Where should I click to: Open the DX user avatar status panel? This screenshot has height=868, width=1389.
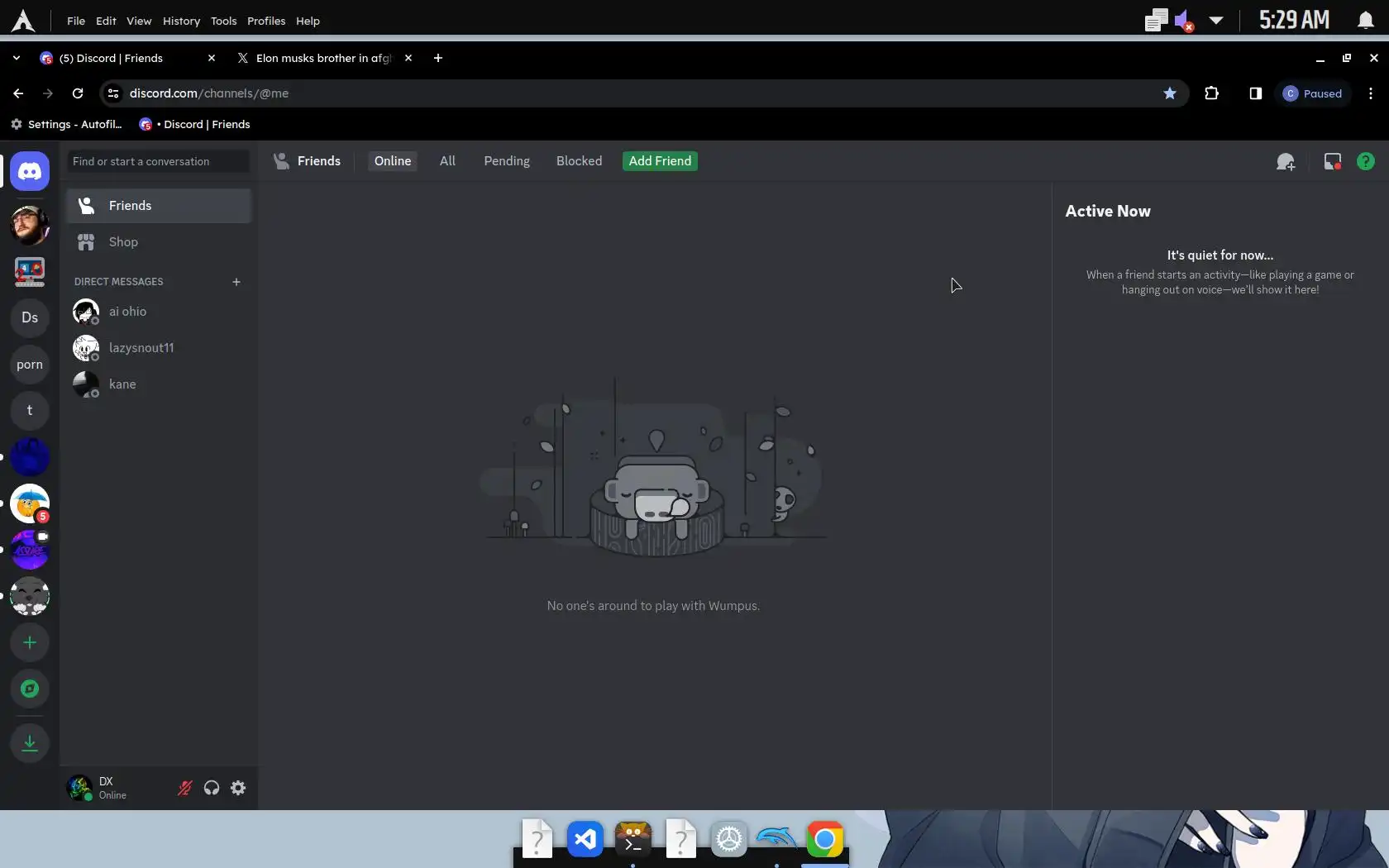(x=79, y=788)
